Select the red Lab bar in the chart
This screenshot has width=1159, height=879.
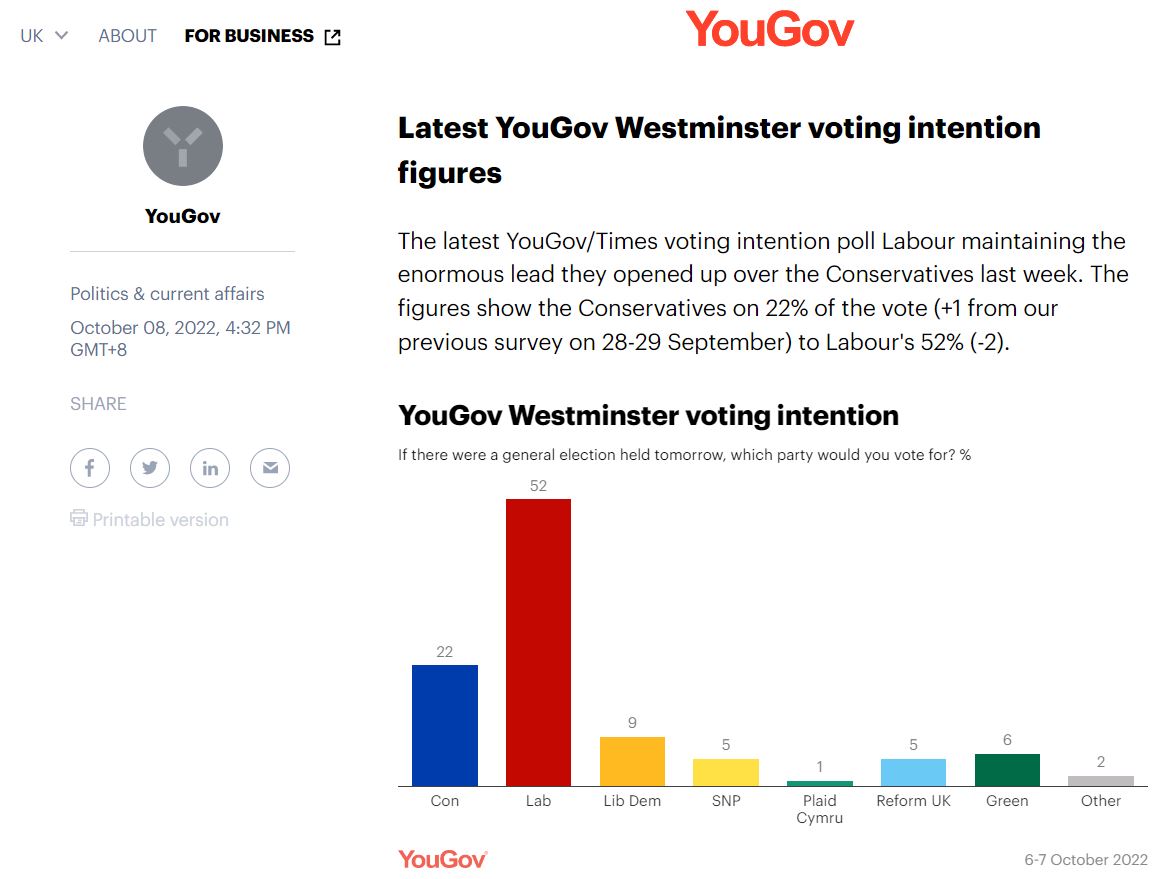tap(538, 640)
